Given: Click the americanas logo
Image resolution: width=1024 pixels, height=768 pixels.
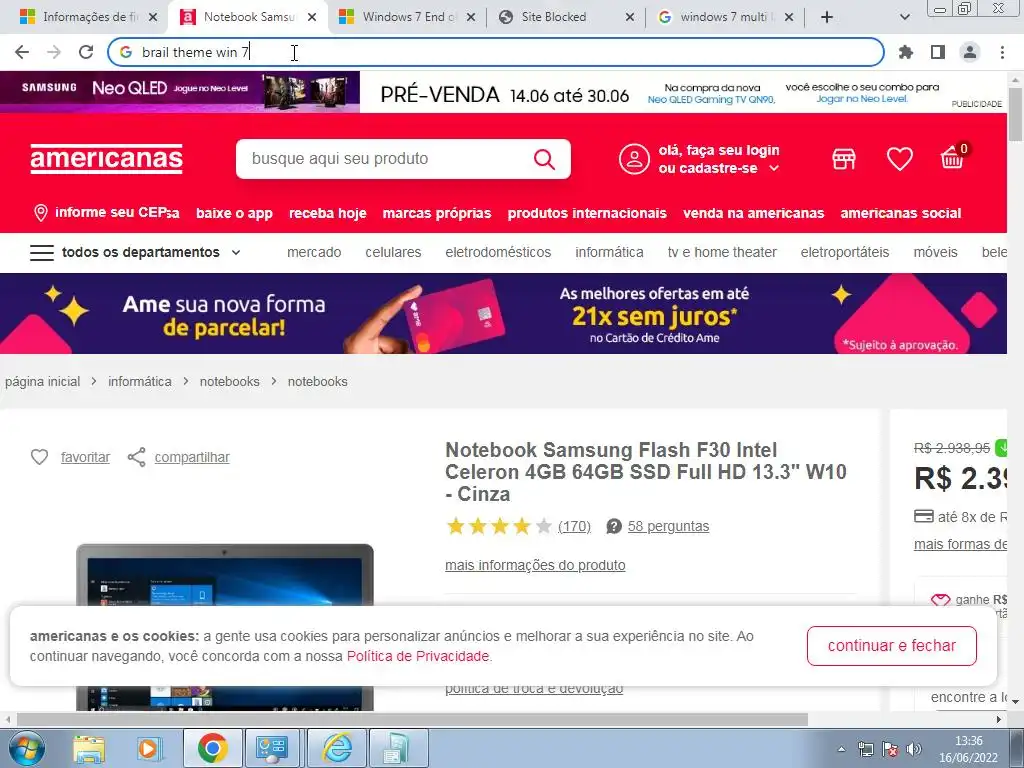Looking at the screenshot, I should pos(106,159).
